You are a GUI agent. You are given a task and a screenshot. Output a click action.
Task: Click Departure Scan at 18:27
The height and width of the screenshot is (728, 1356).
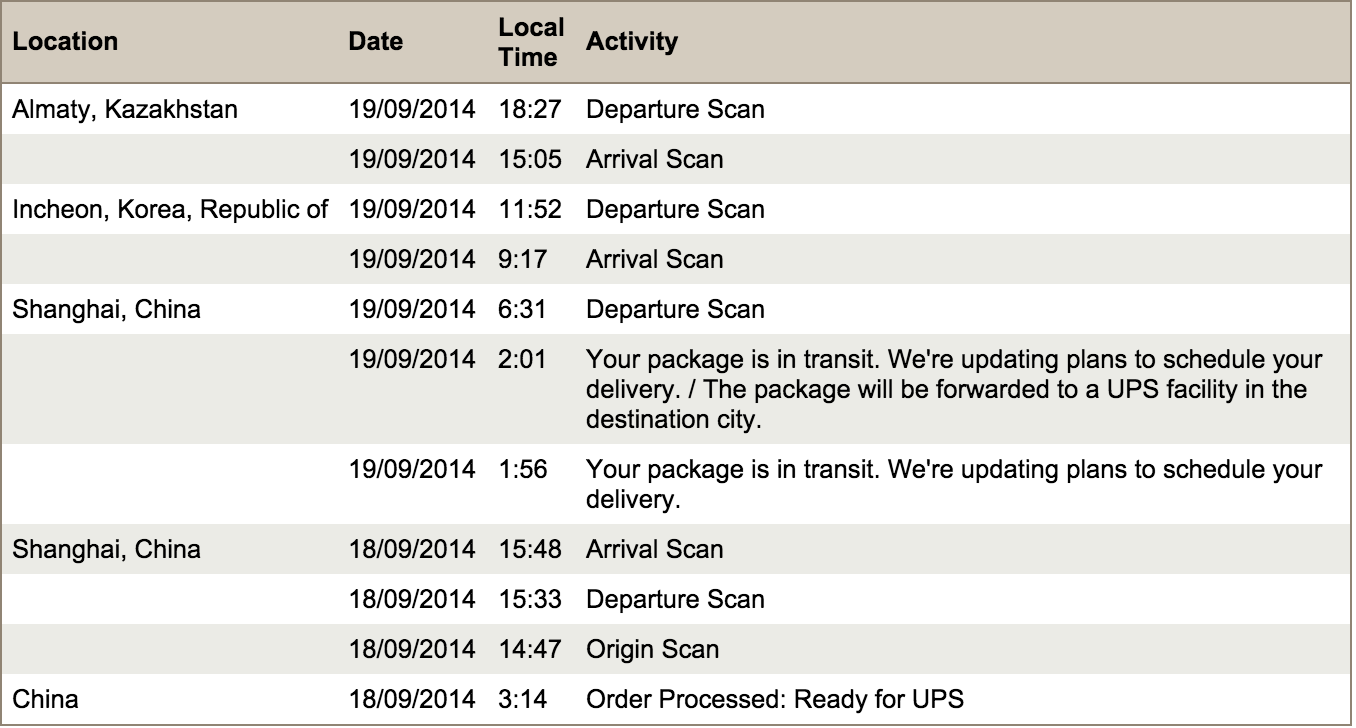675,109
